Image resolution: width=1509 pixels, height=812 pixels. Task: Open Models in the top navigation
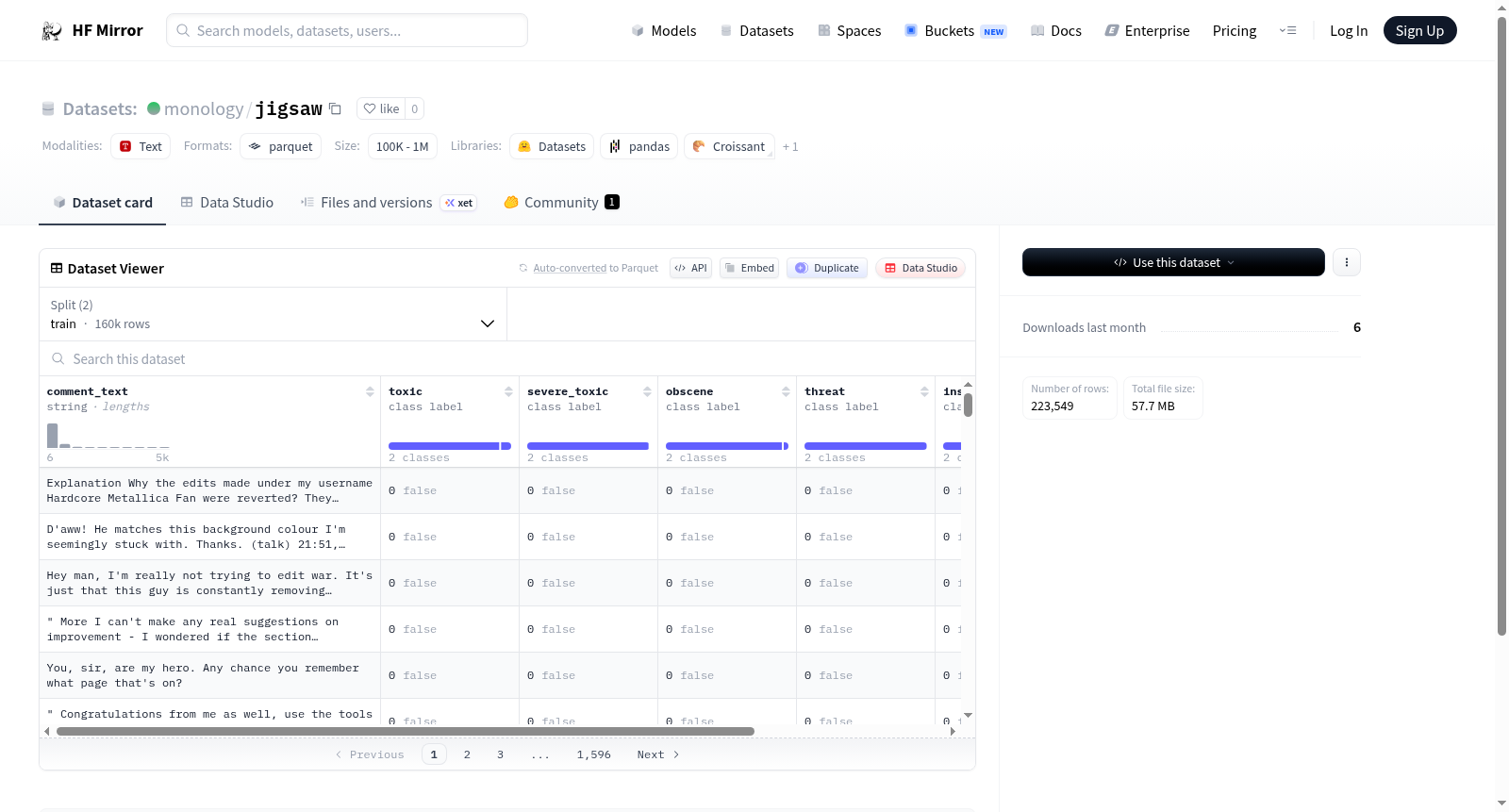coord(664,31)
